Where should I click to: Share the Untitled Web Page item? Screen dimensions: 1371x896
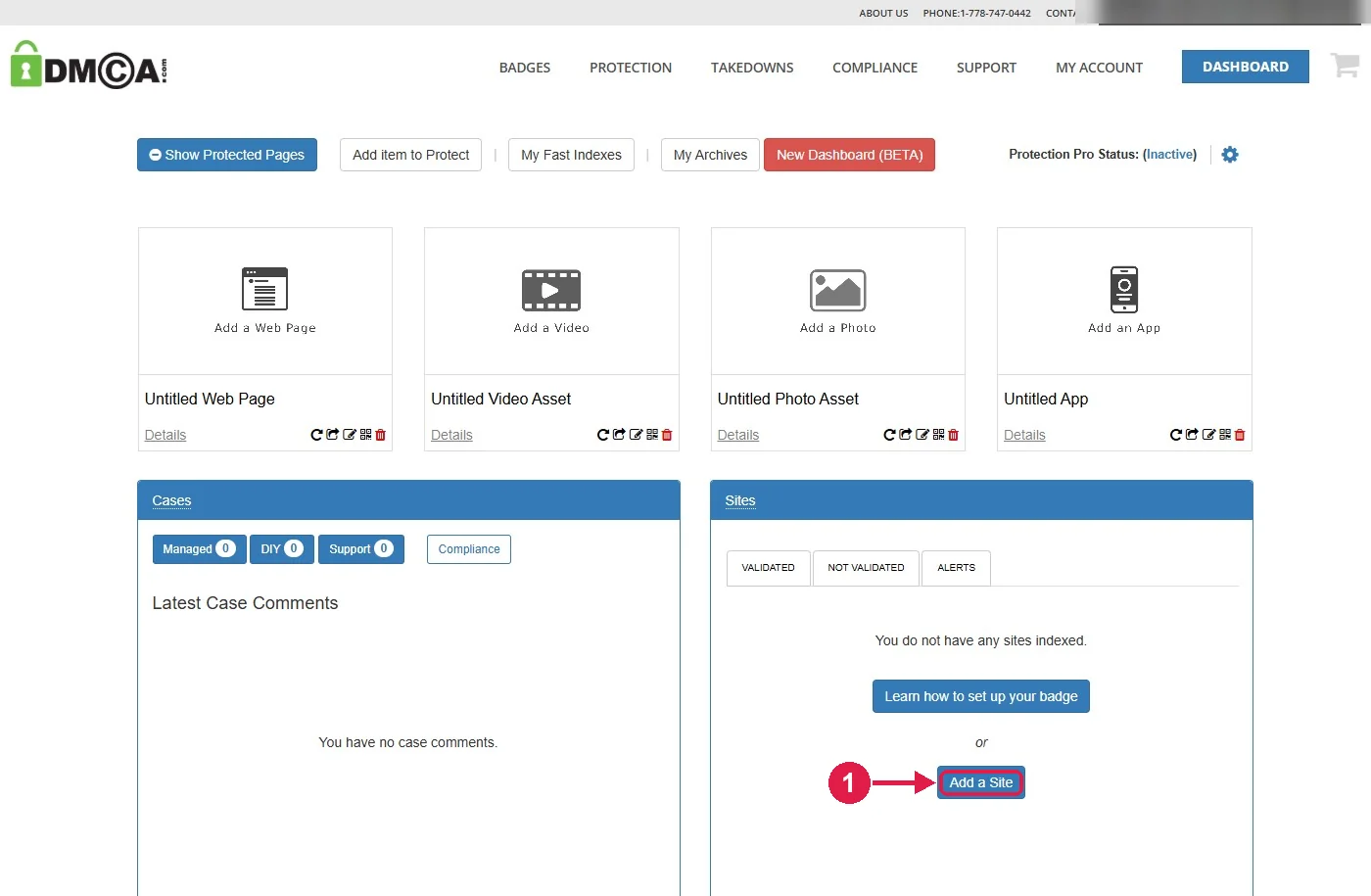coord(332,435)
